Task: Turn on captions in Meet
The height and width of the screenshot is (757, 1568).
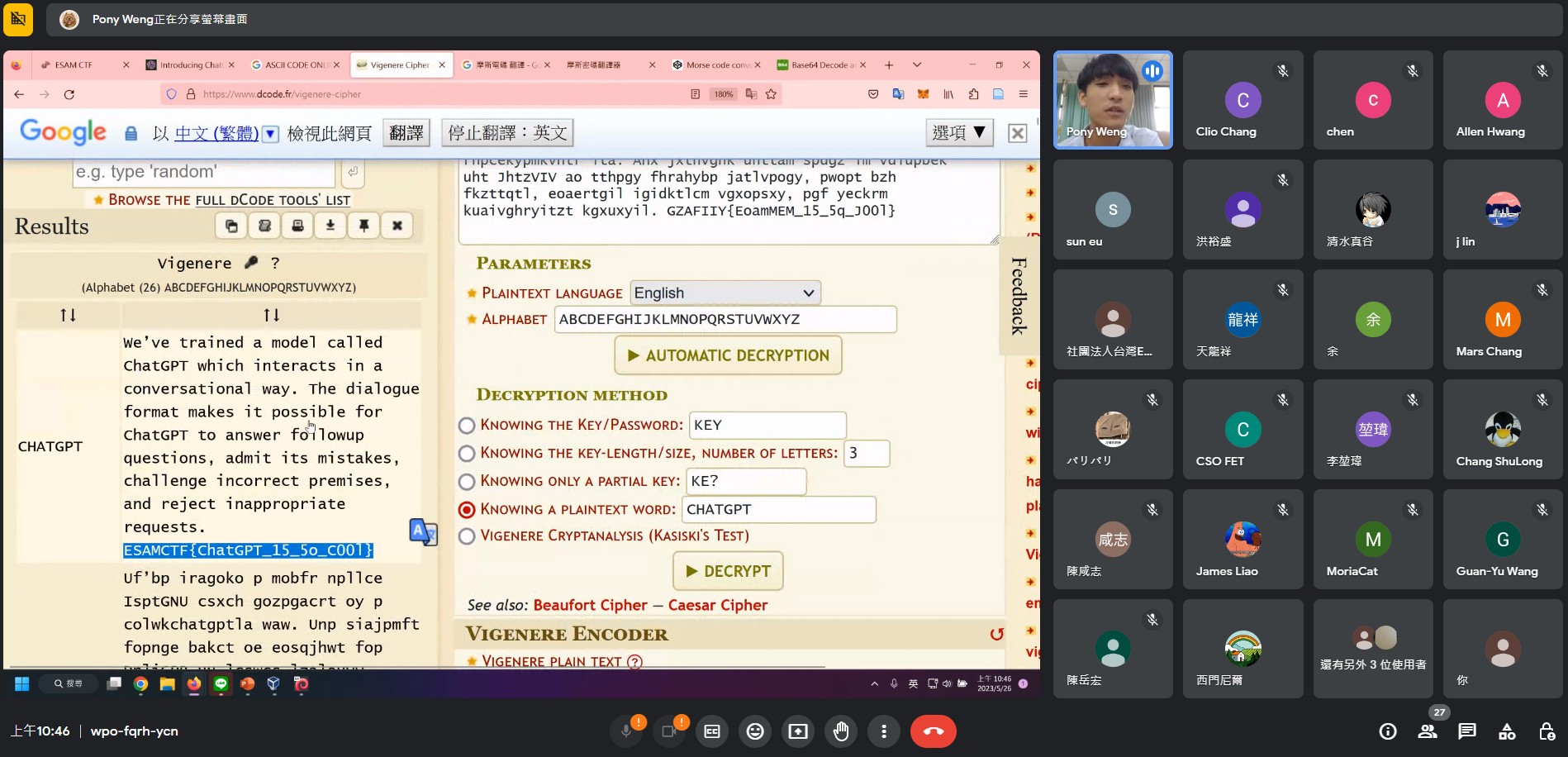Action: coord(712,731)
